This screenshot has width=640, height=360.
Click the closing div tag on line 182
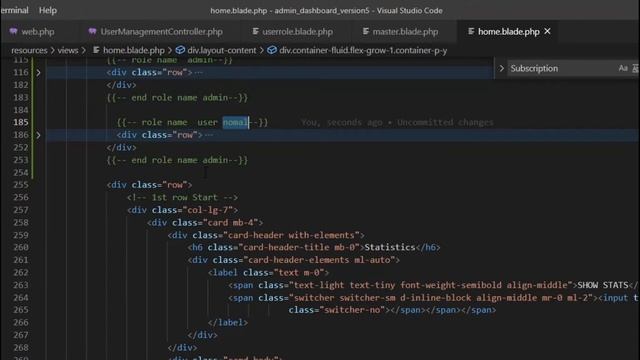click(x=121, y=85)
